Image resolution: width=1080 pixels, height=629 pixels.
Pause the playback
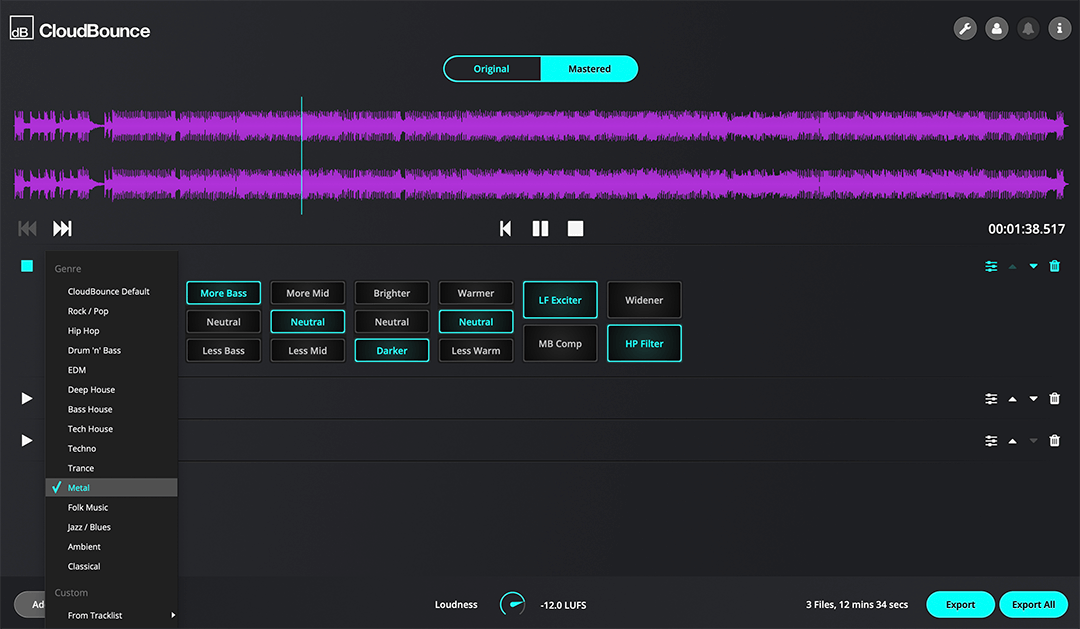tap(540, 229)
